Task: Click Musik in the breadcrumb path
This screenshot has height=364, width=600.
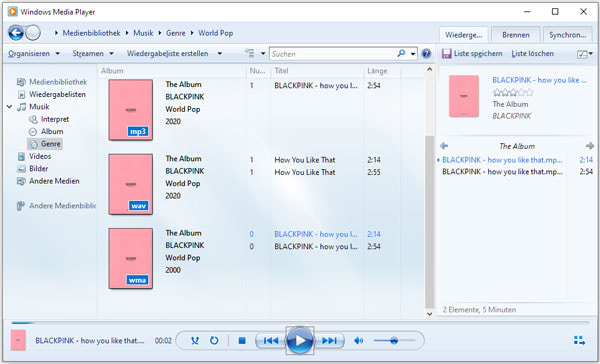Action: click(143, 33)
